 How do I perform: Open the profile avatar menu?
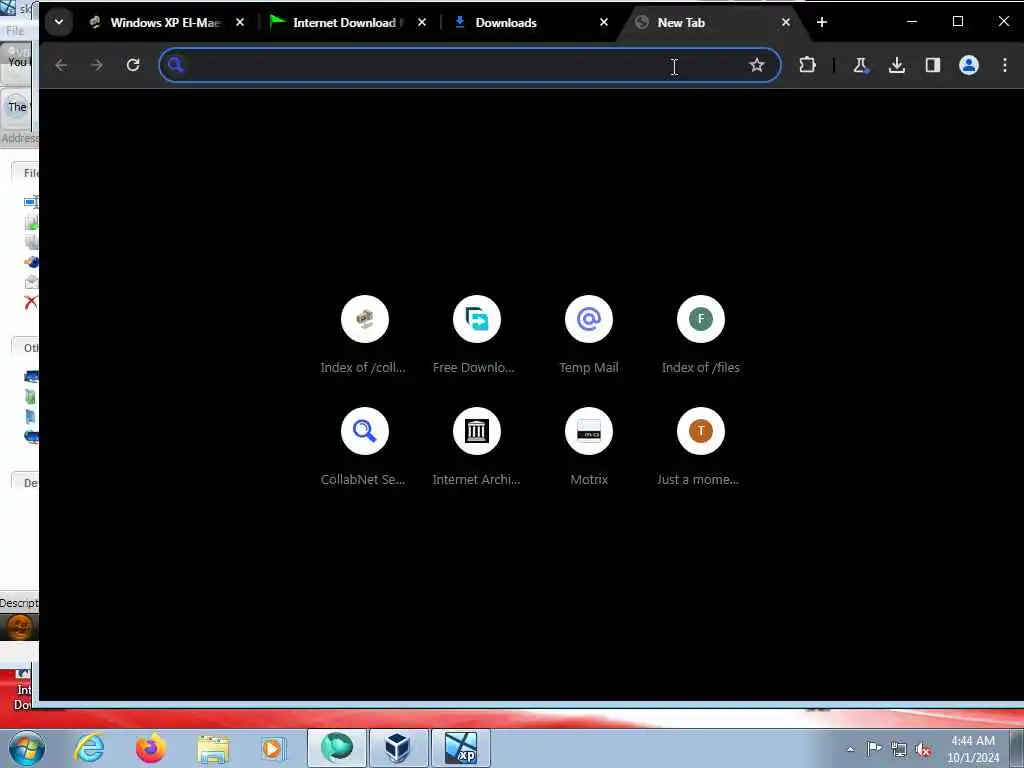(x=968, y=65)
